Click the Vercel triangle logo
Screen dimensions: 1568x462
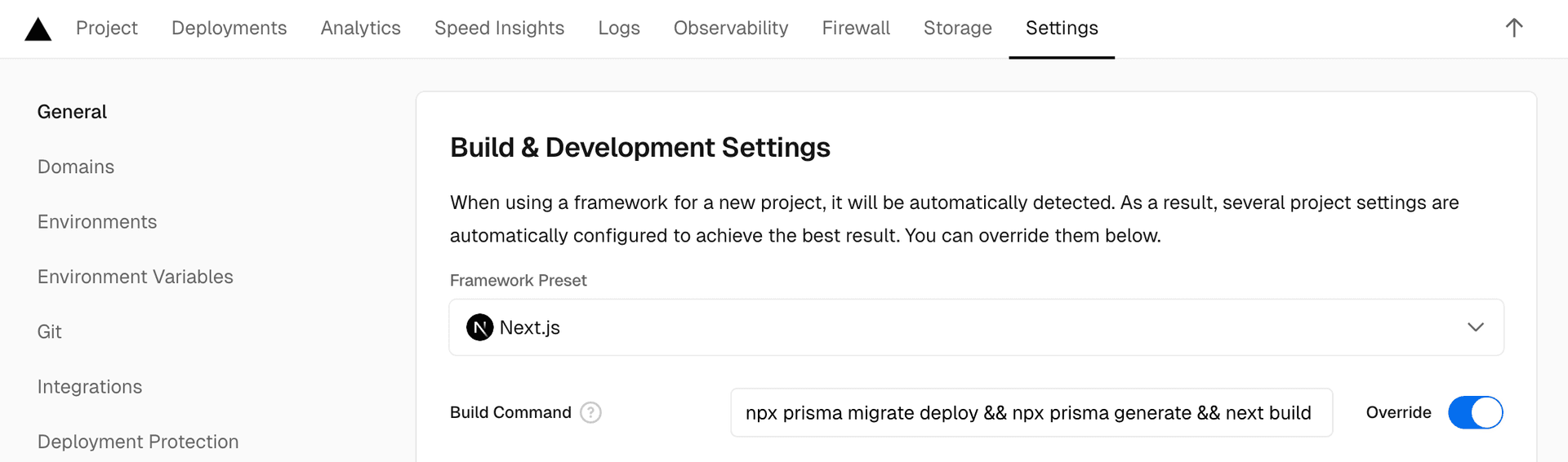[38, 29]
